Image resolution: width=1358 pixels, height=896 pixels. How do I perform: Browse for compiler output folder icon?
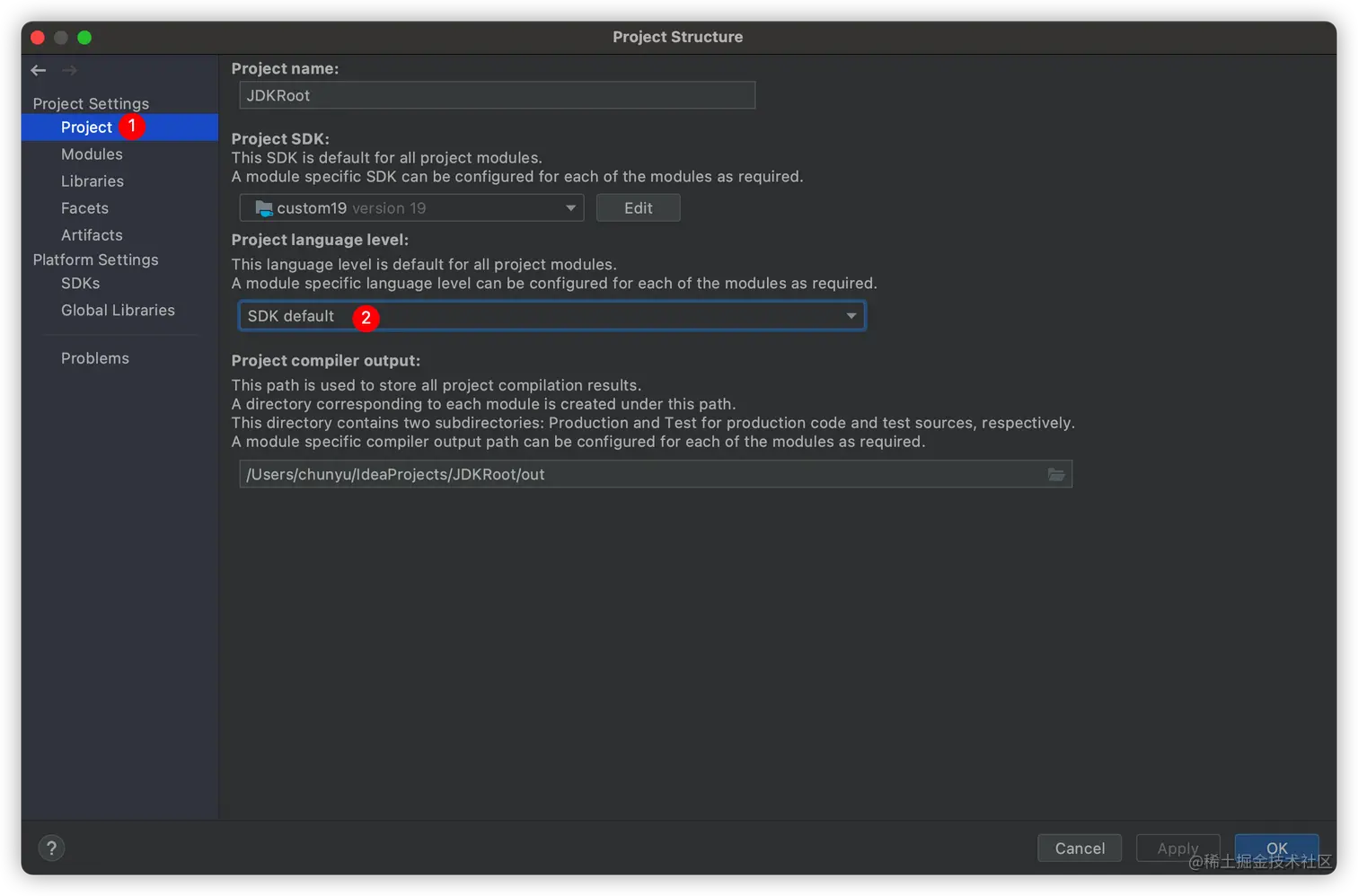(x=1056, y=474)
